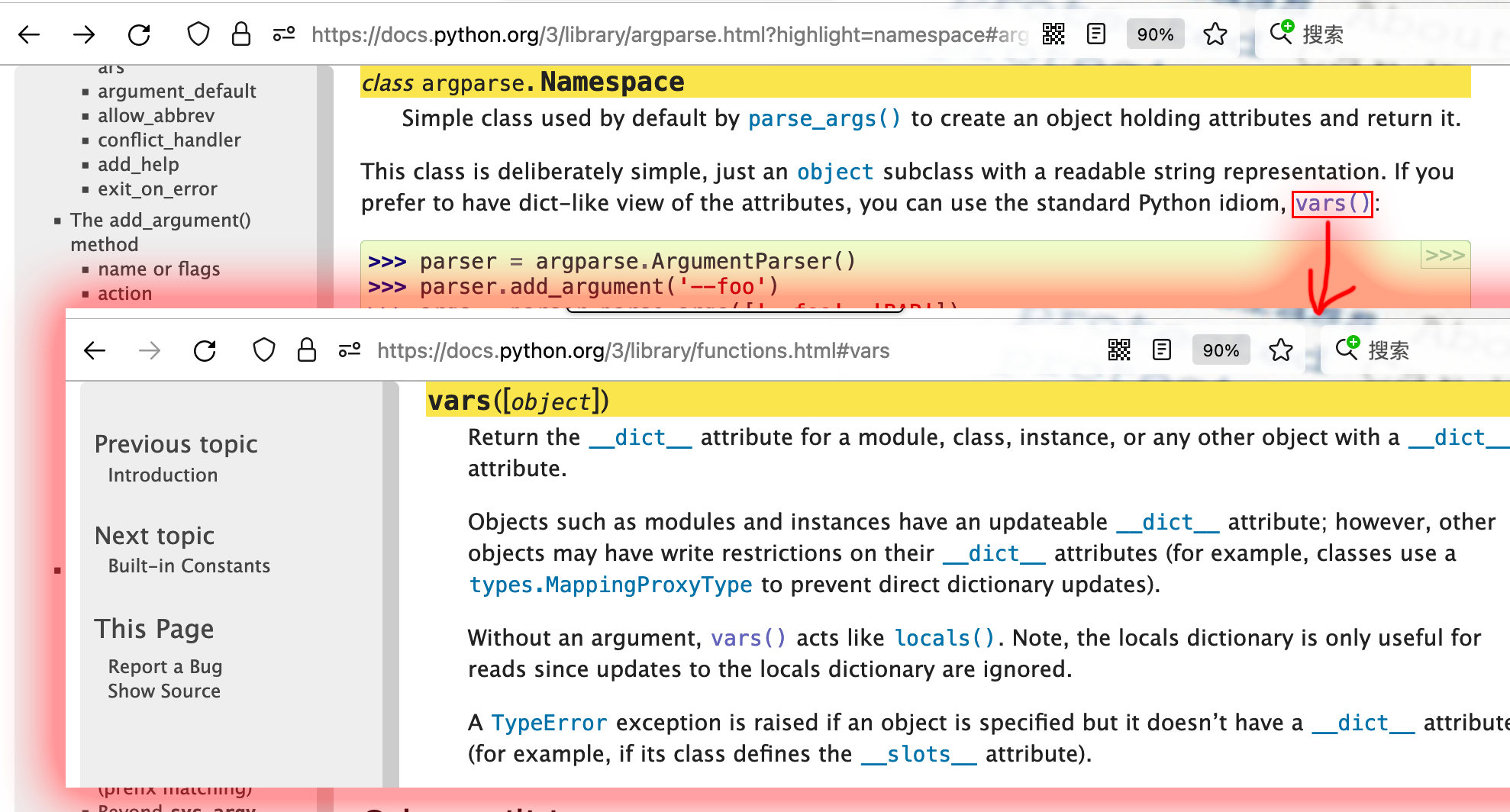The image size is (1510, 812).
Task: Reload the functions.html#vars page
Action: [x=205, y=350]
